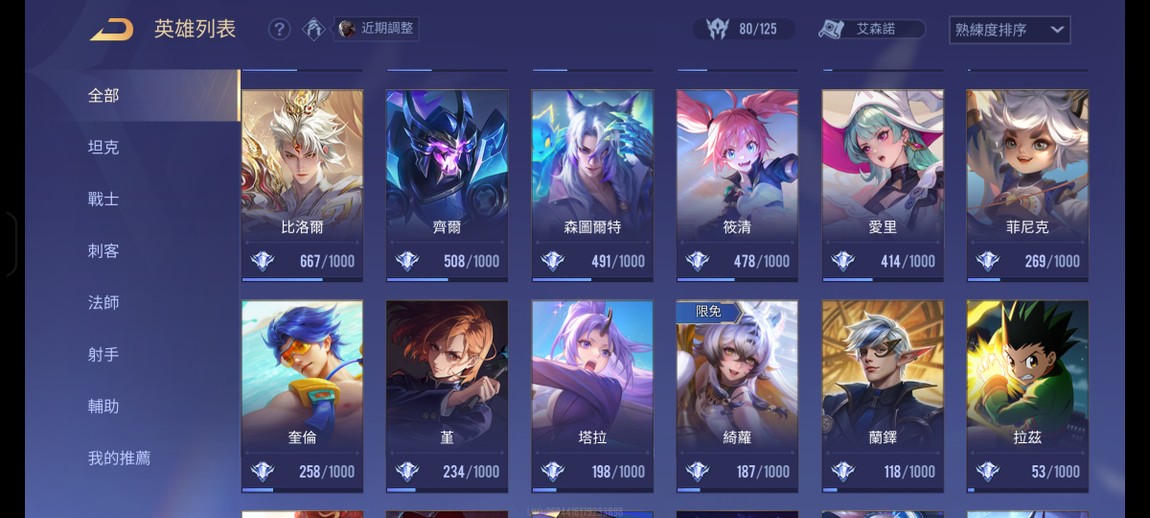This screenshot has height=518, width=1150.
Task: Select the 蘭鐸 hero card
Action: (x=883, y=396)
